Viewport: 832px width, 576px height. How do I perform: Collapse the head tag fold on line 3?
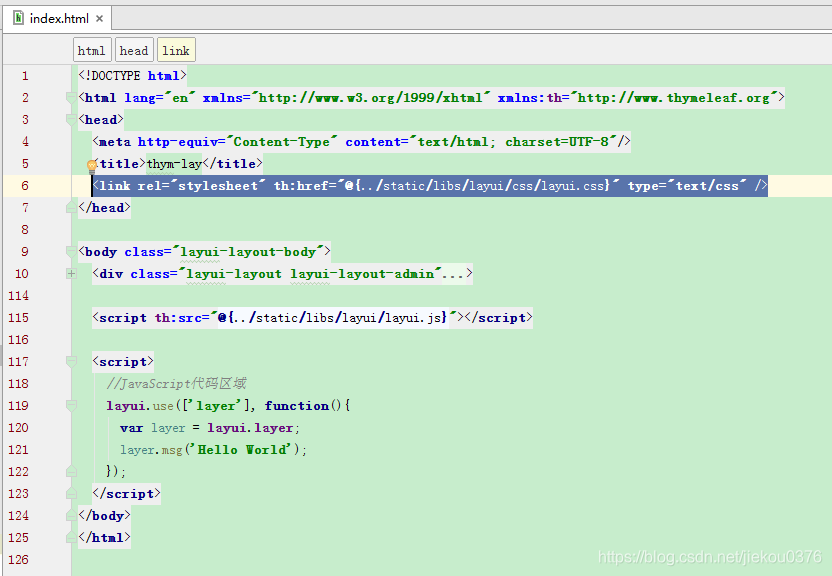72,120
